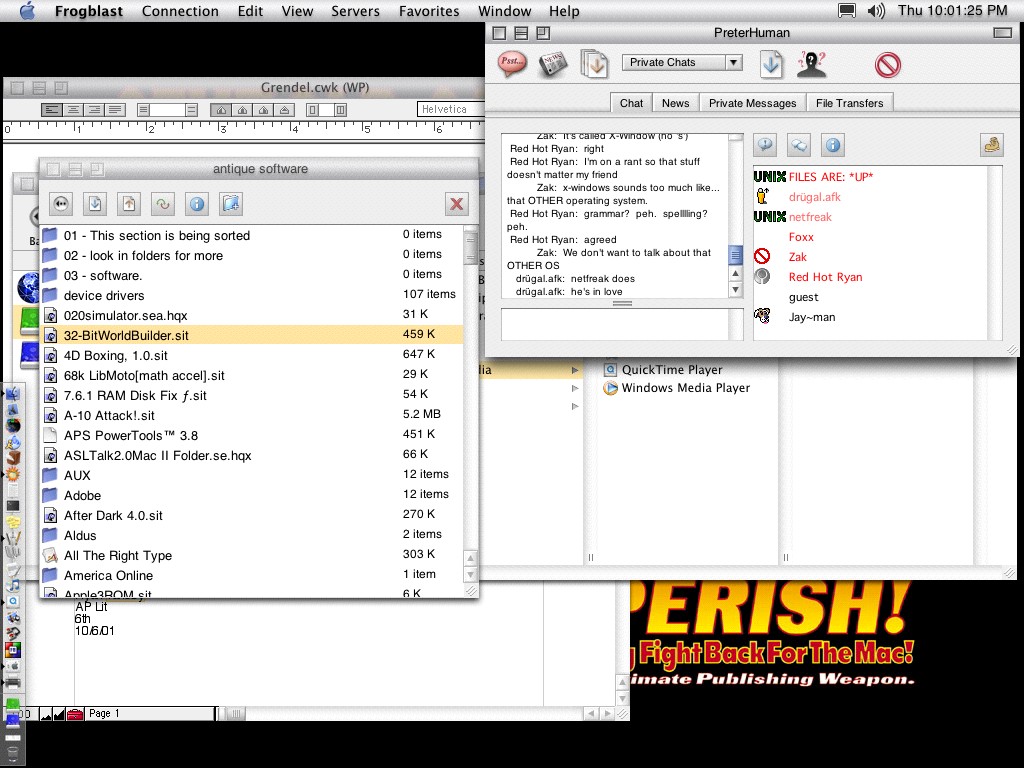Viewport: 1024px width, 768px height.
Task: Open the Private Chats dropdown
Action: click(682, 63)
